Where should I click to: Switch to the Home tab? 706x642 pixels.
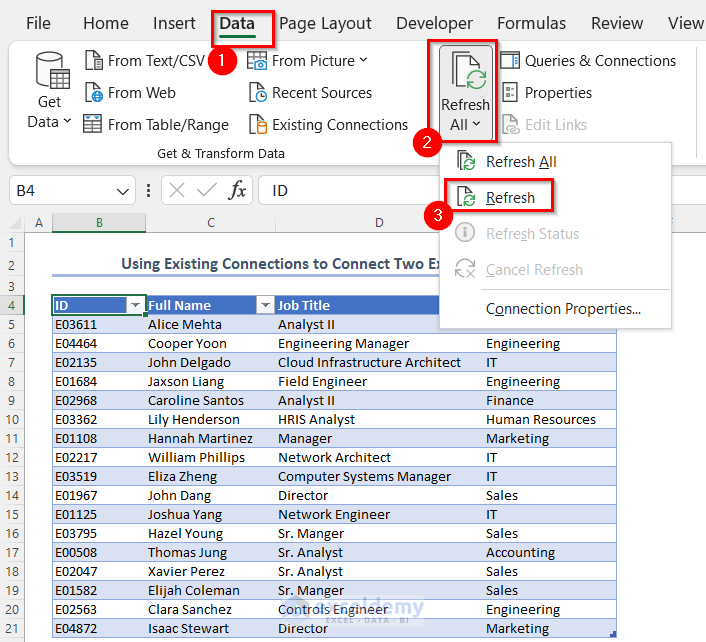tap(106, 23)
